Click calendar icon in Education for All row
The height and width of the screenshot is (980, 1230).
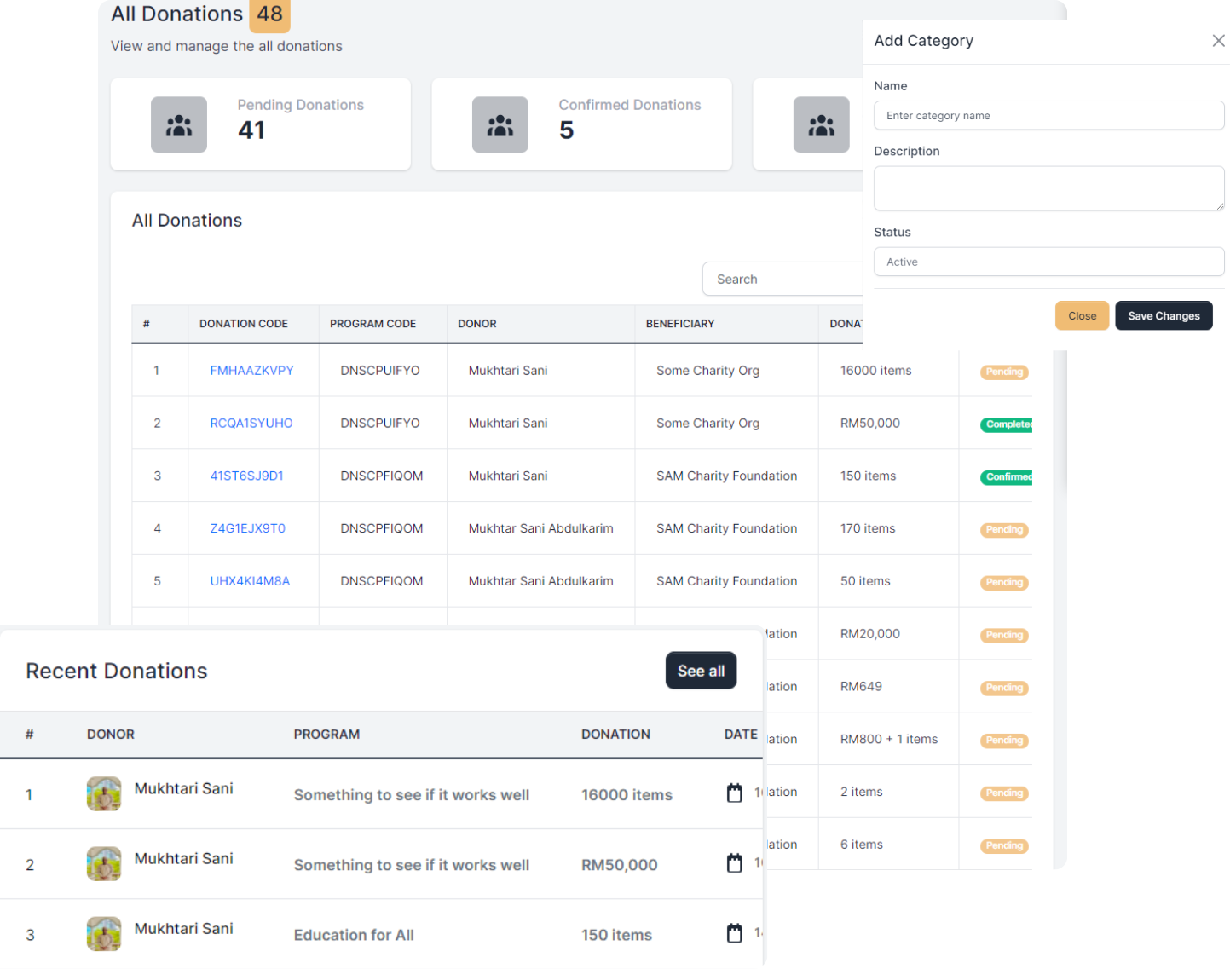pyautogui.click(x=734, y=933)
